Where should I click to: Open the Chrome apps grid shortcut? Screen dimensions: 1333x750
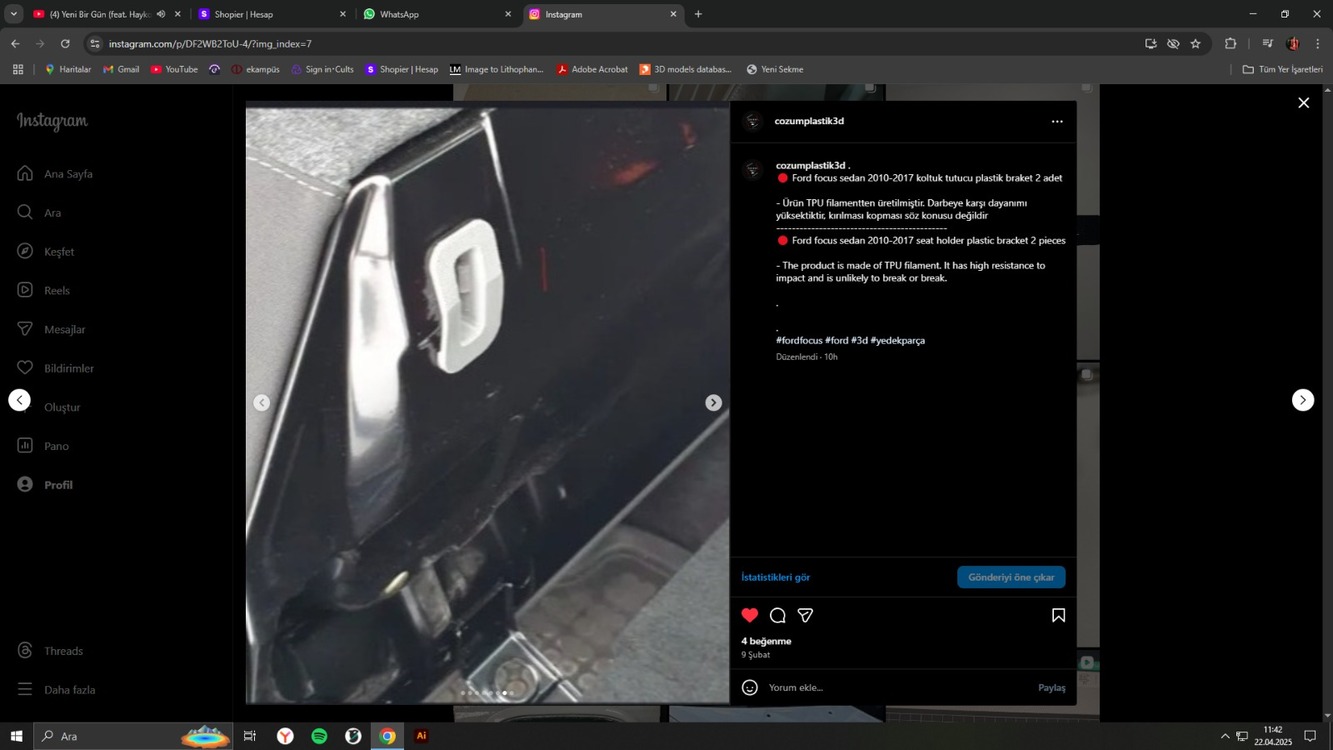18,70
